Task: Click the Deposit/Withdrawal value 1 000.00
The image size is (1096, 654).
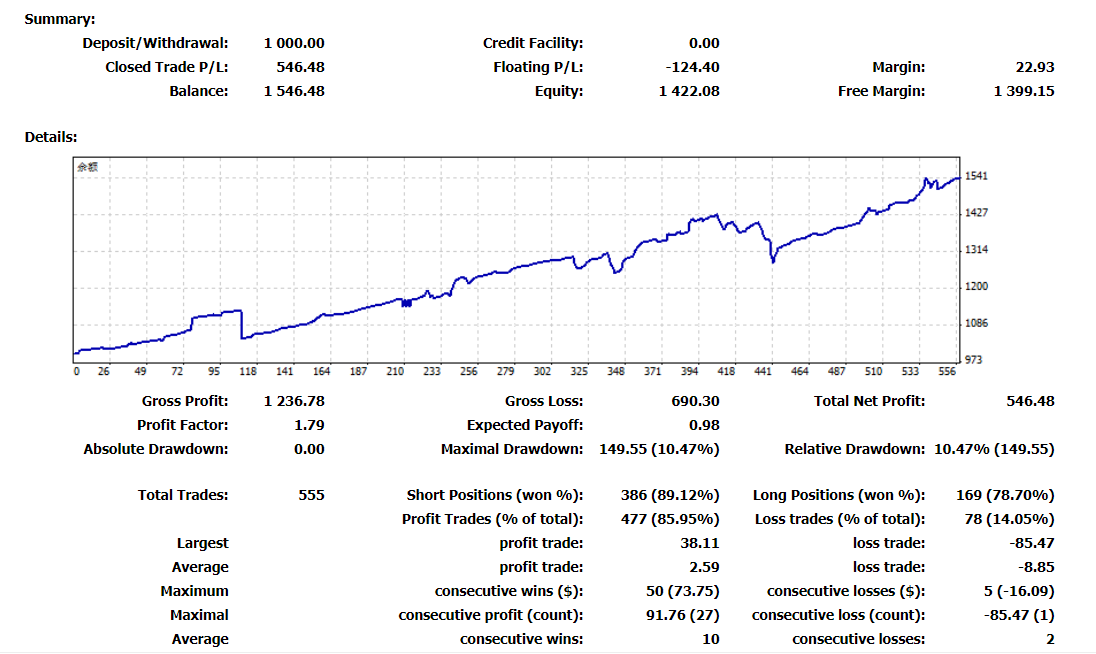Action: pyautogui.click(x=294, y=43)
